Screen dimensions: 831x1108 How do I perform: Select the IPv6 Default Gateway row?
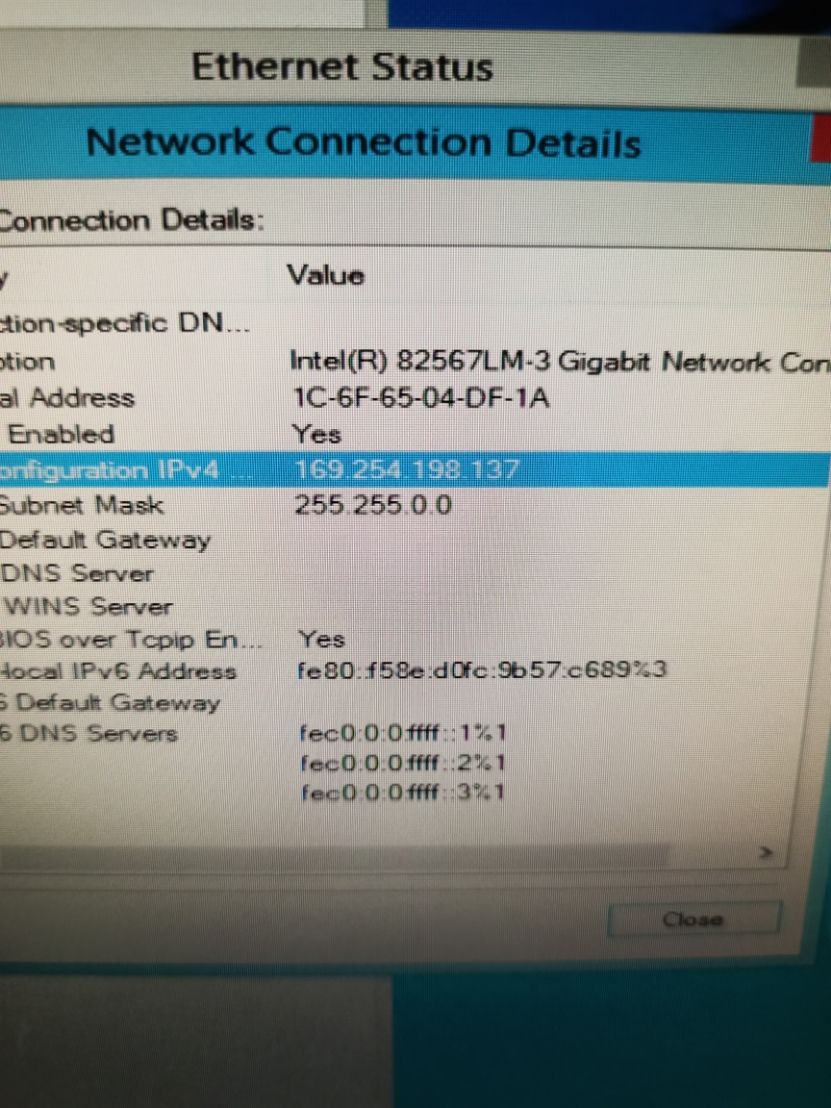click(x=414, y=702)
